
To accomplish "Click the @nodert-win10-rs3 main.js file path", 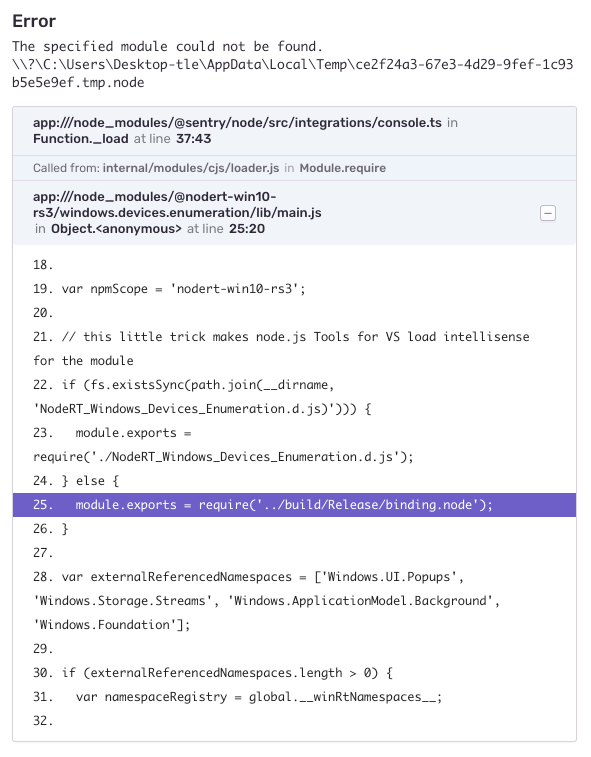I will pos(177,205).
